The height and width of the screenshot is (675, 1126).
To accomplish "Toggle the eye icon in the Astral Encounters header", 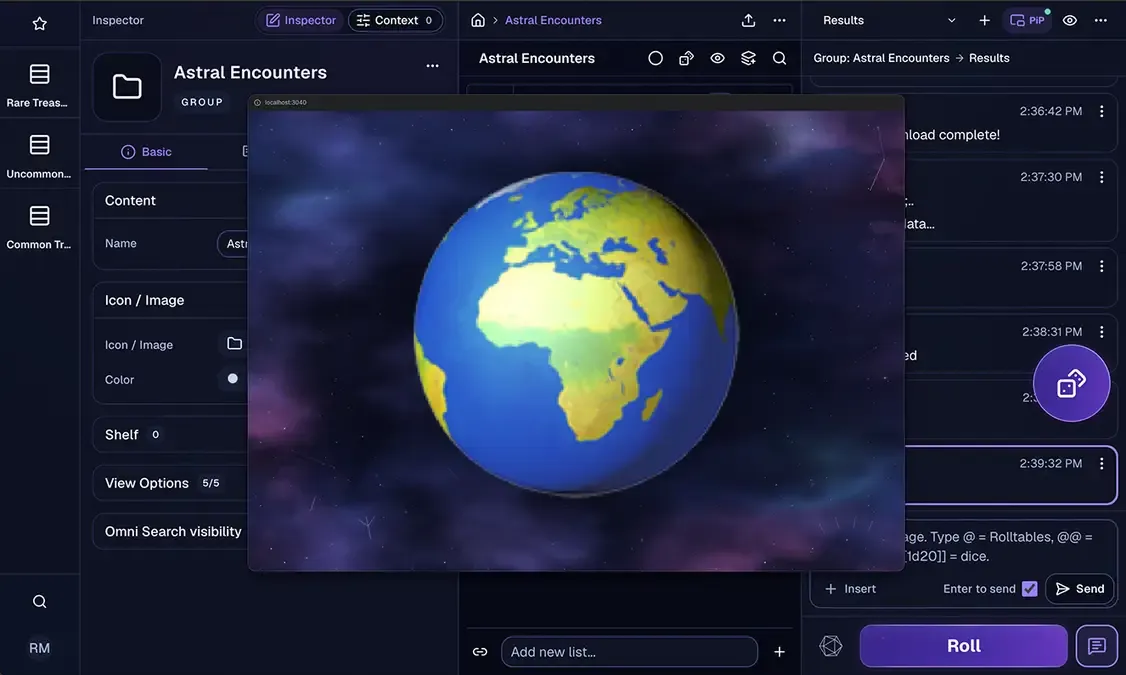I will click(717, 58).
